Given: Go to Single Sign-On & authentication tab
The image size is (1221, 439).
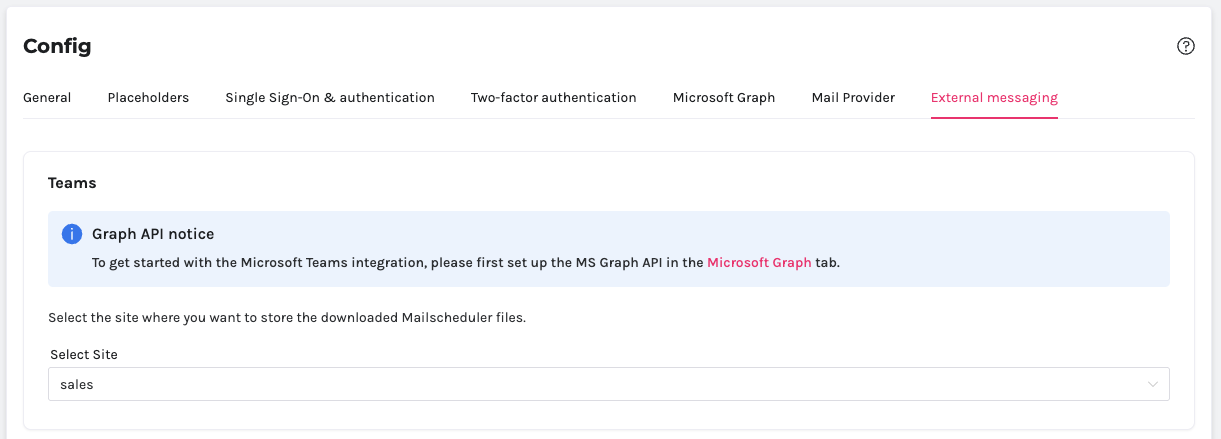Looking at the screenshot, I should (330, 98).
